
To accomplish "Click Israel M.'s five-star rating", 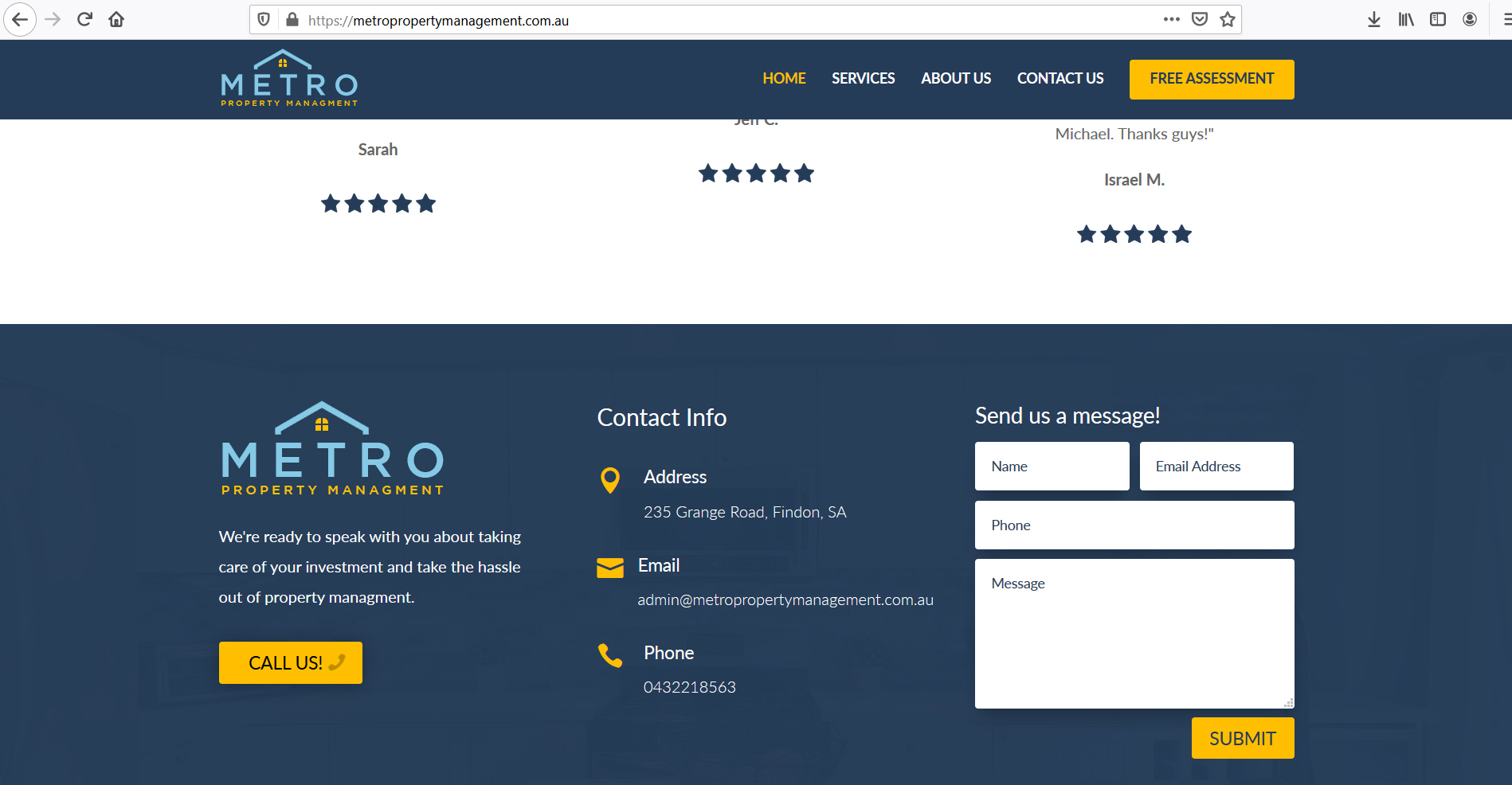I will (1134, 234).
